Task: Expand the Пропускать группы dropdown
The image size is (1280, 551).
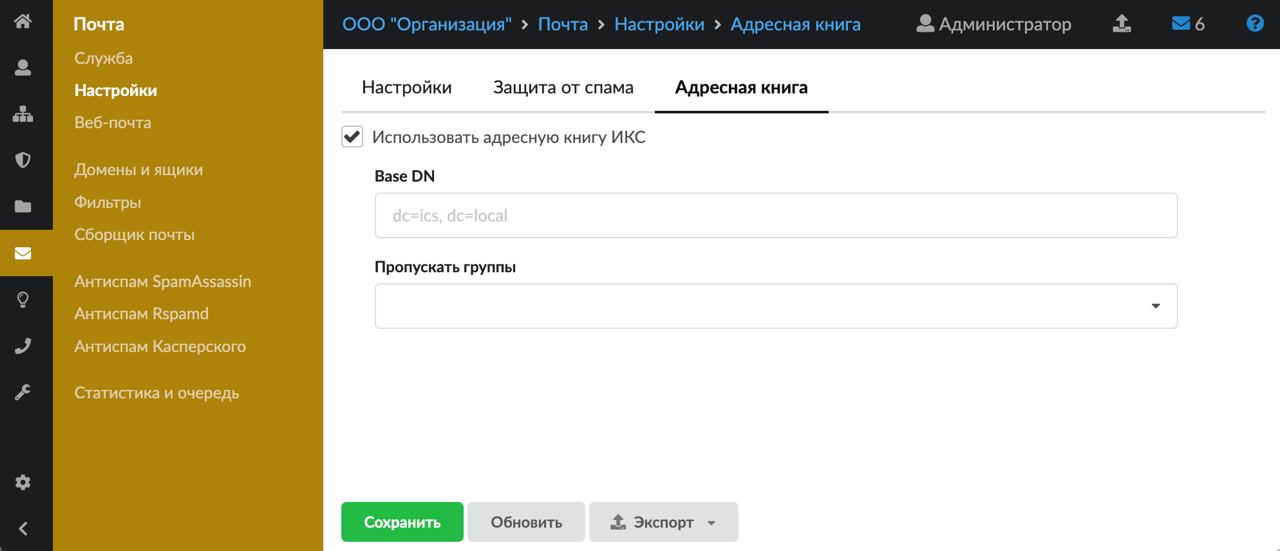Action: 775,306
